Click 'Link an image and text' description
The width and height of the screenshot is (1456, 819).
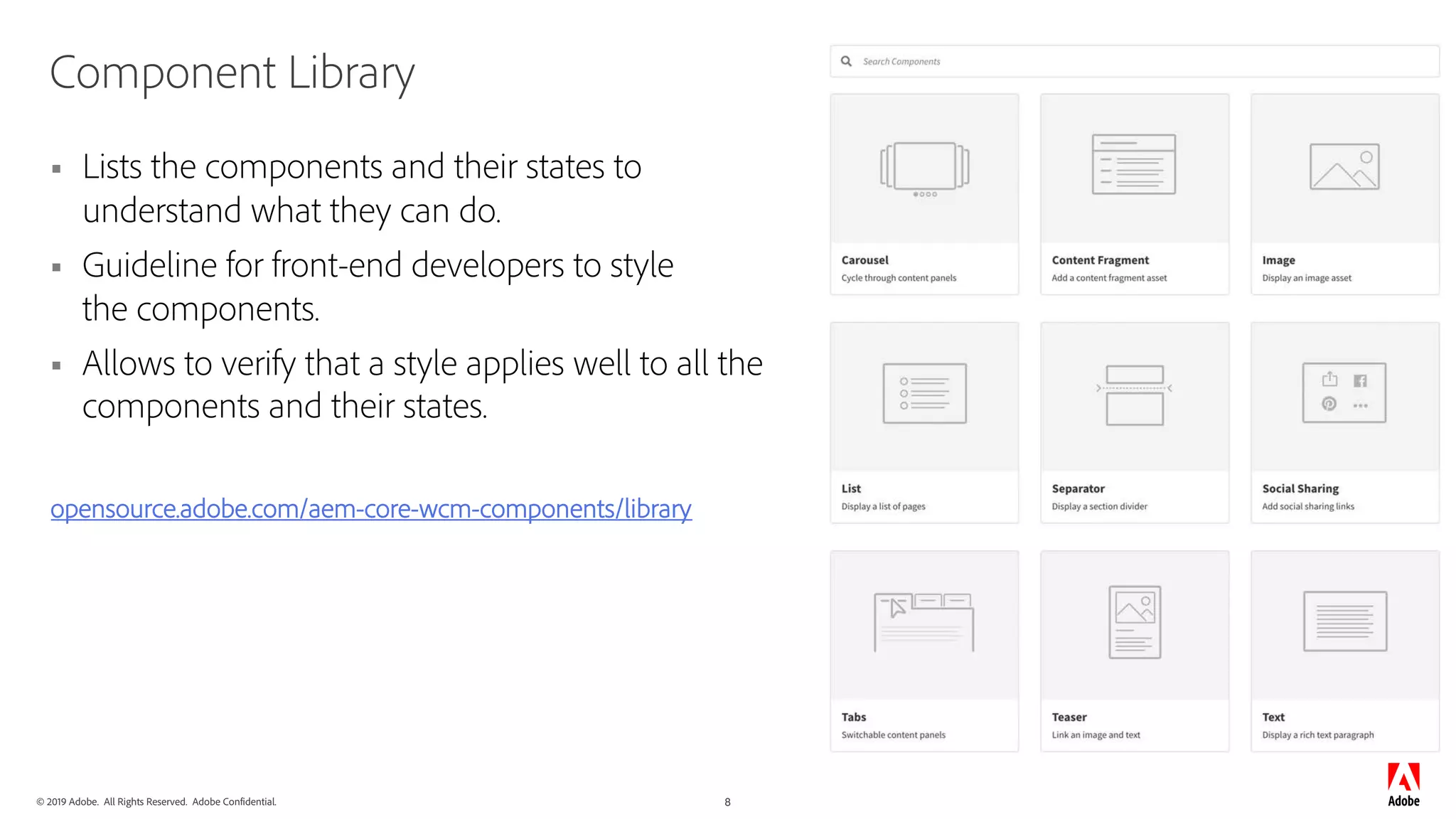[1096, 735]
